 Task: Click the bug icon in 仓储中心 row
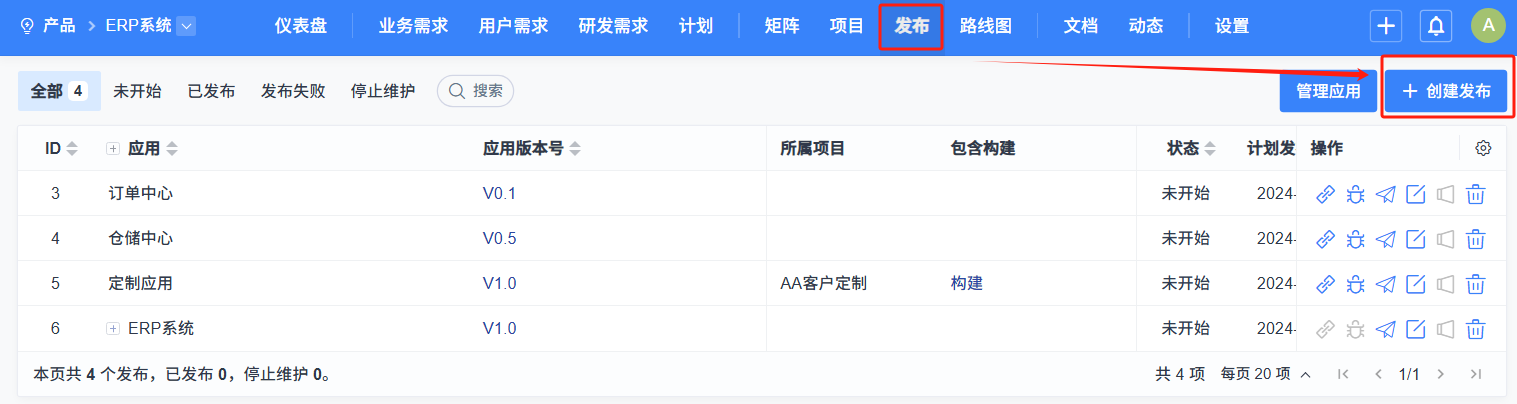pyautogui.click(x=1355, y=239)
